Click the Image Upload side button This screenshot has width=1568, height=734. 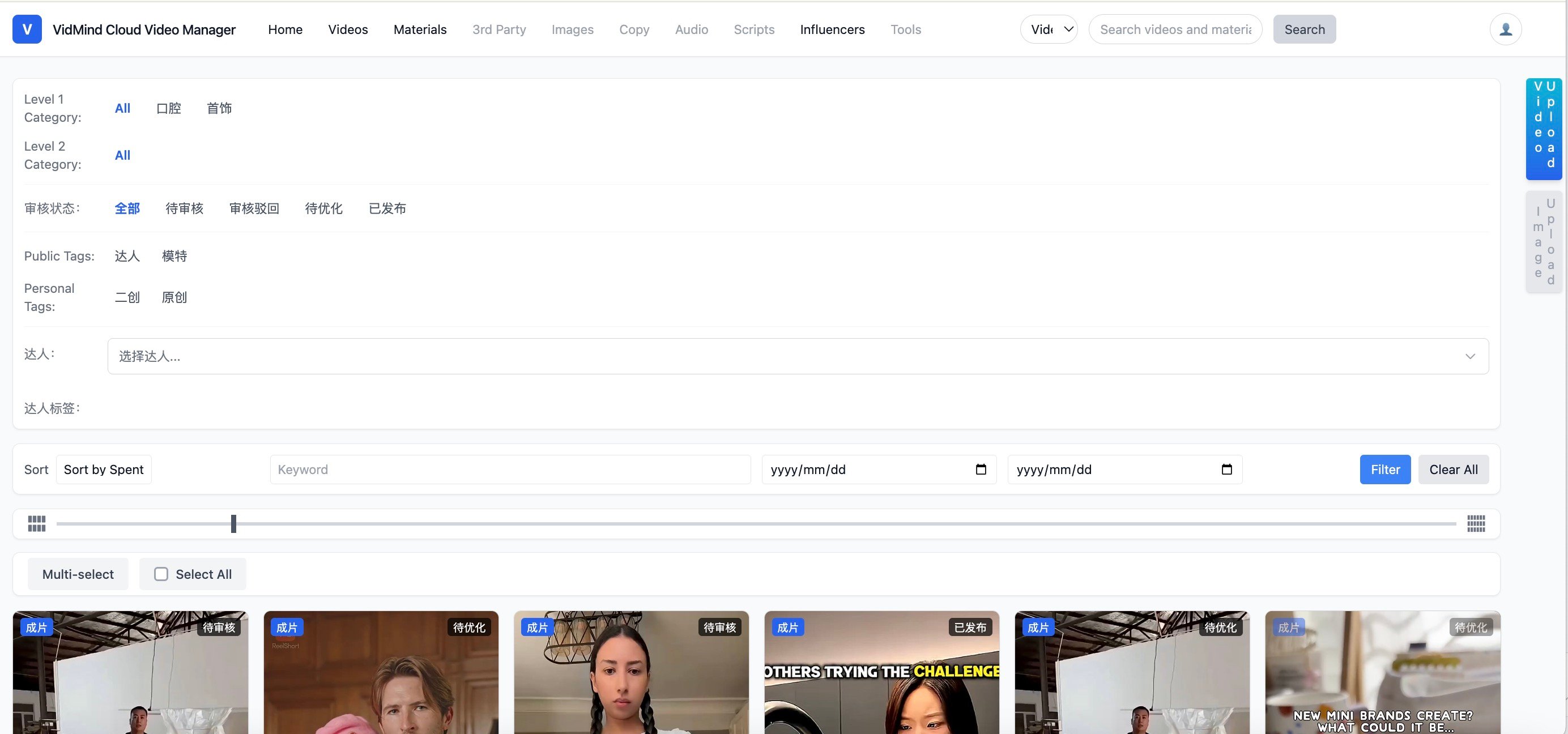(1543, 242)
